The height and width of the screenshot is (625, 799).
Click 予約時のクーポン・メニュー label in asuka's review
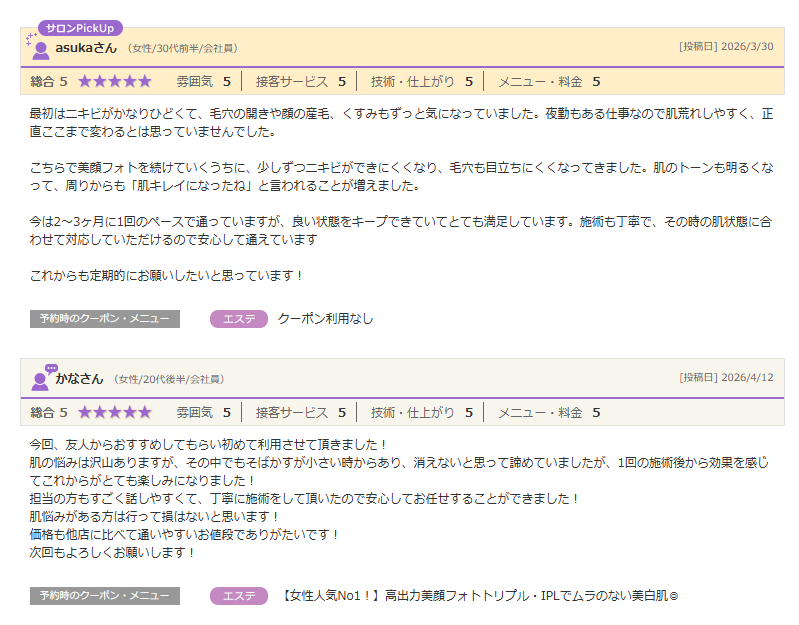pos(105,319)
